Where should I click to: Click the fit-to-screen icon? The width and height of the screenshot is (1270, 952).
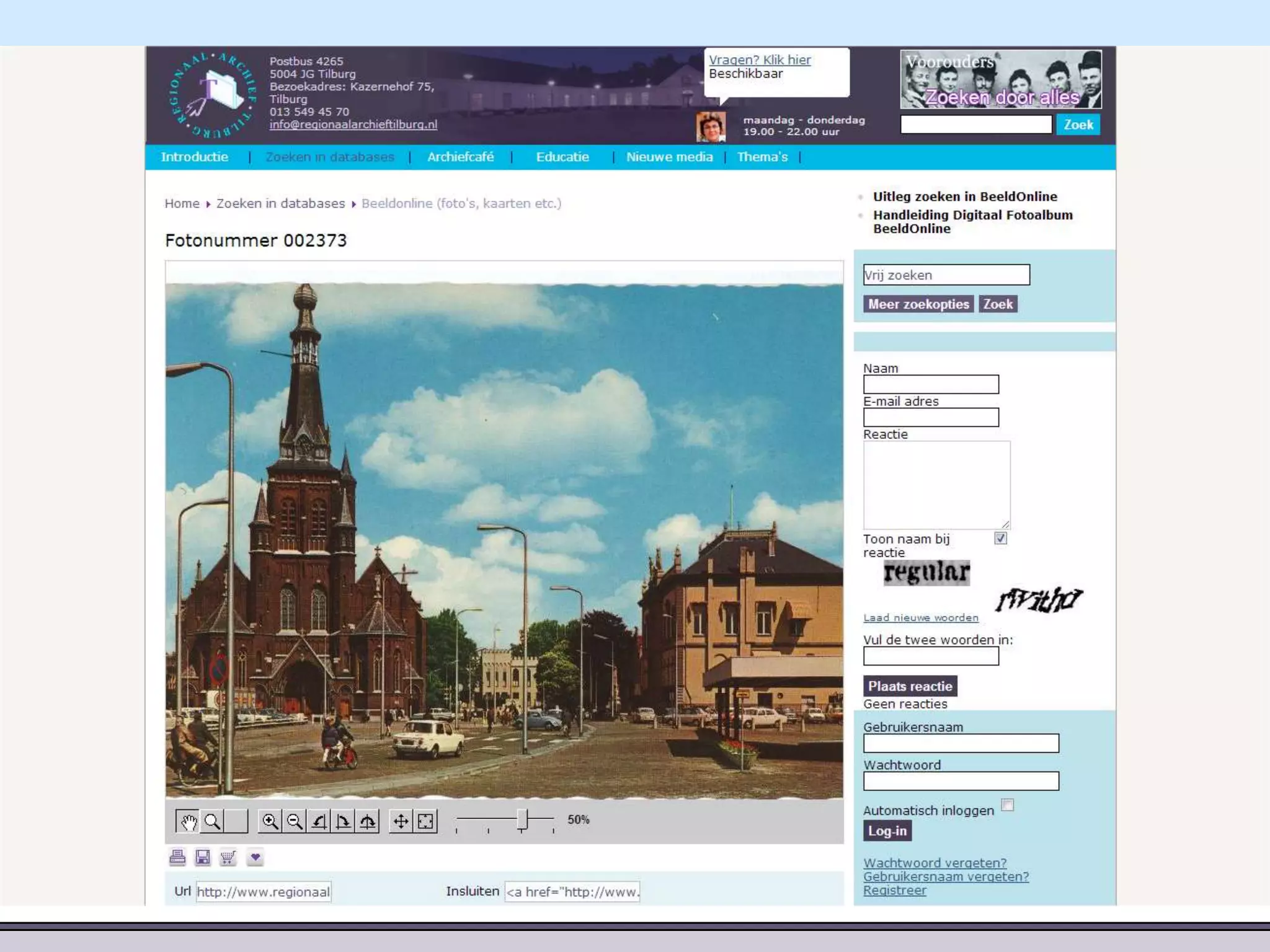click(x=425, y=822)
